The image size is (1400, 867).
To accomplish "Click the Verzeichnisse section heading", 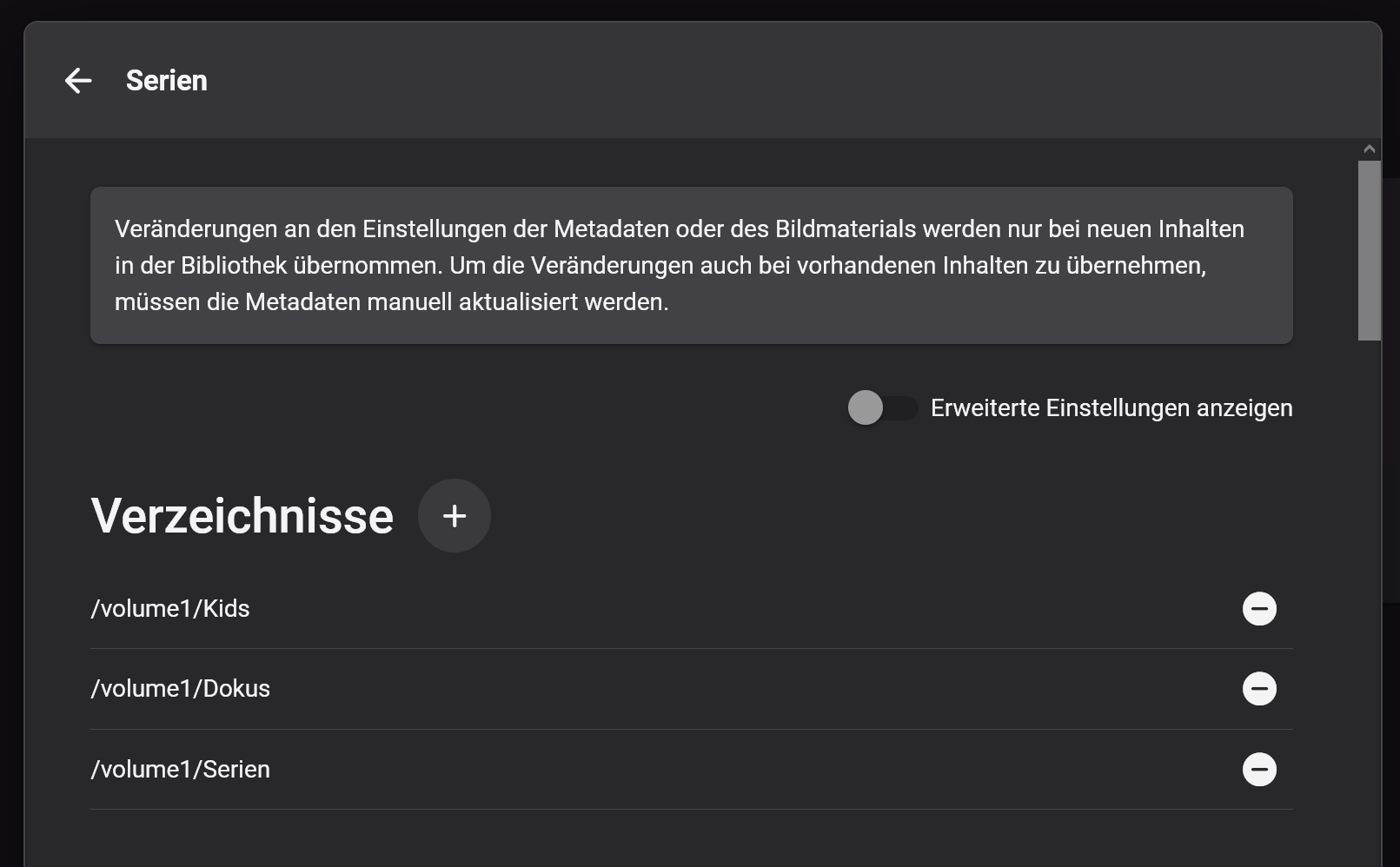I will [x=242, y=516].
